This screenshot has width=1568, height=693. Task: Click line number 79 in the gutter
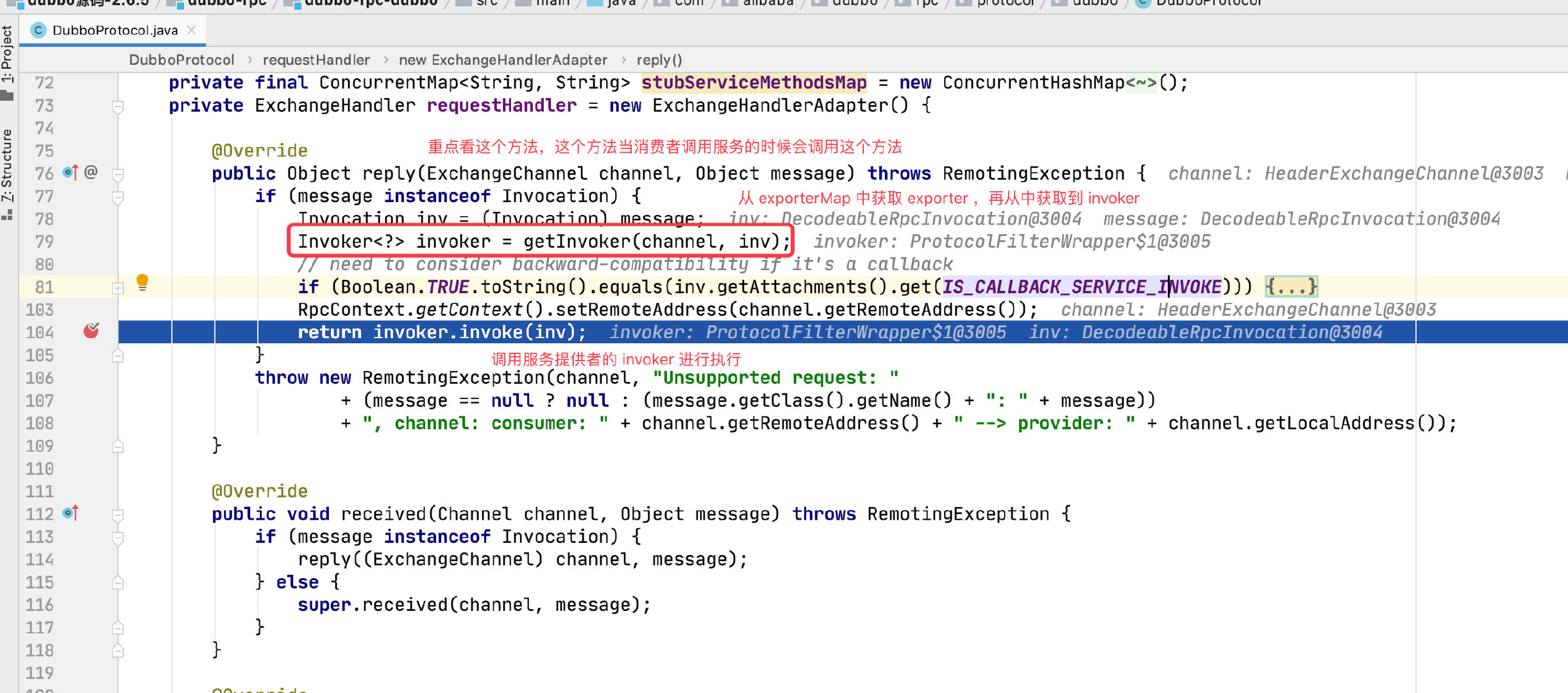[x=44, y=242]
